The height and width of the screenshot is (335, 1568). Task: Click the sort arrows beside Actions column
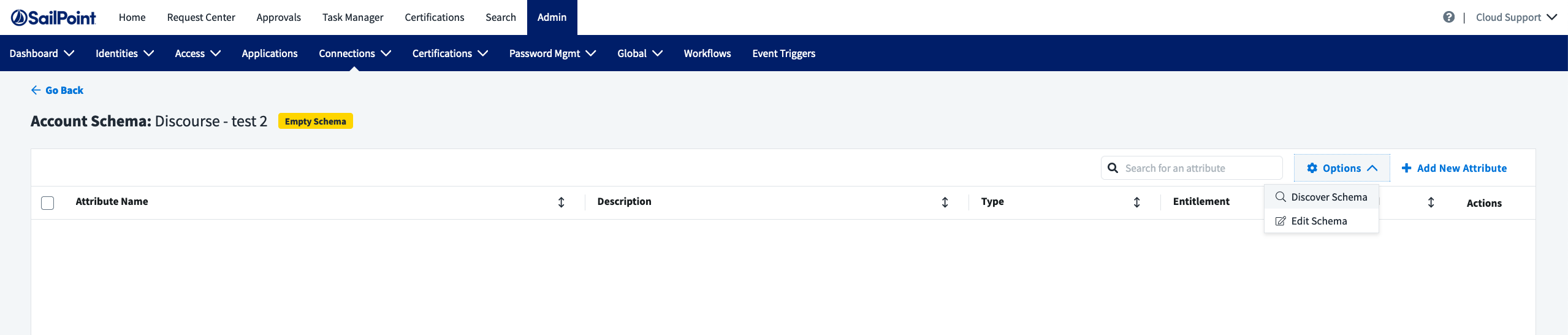coord(1431,202)
